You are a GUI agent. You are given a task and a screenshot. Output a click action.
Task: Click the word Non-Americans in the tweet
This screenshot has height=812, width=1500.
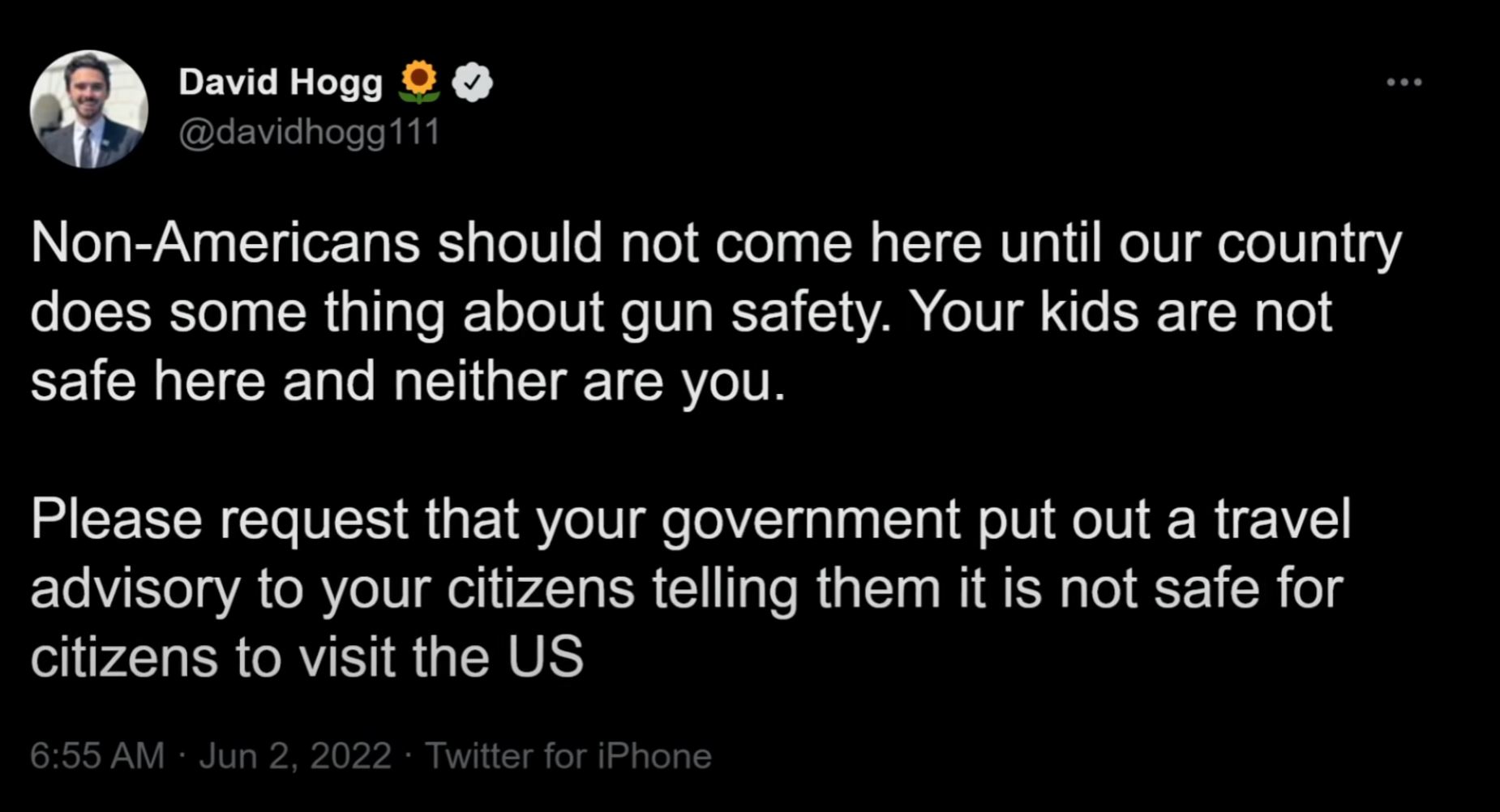click(226, 243)
